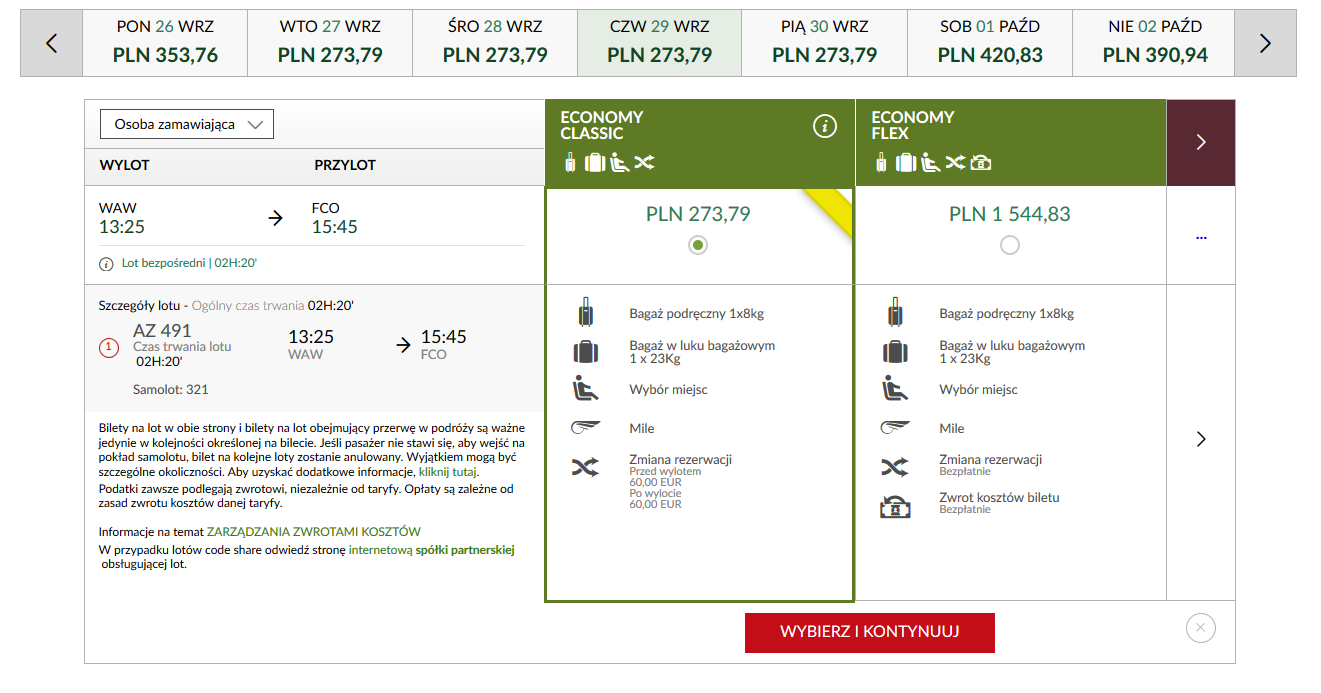The image size is (1321, 693).
Task: Click hand baggage icon in Economy Classic details
Action: pyautogui.click(x=585, y=313)
